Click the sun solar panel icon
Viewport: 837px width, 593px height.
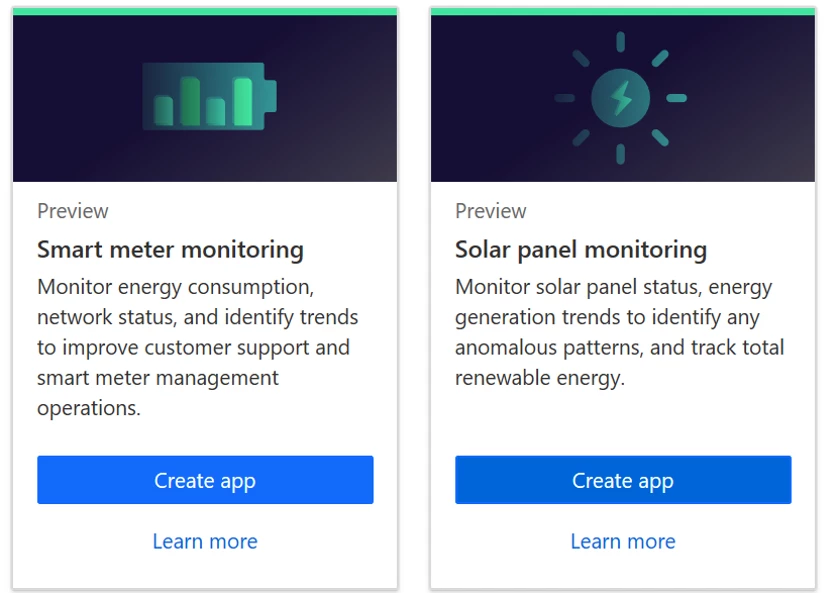point(620,98)
